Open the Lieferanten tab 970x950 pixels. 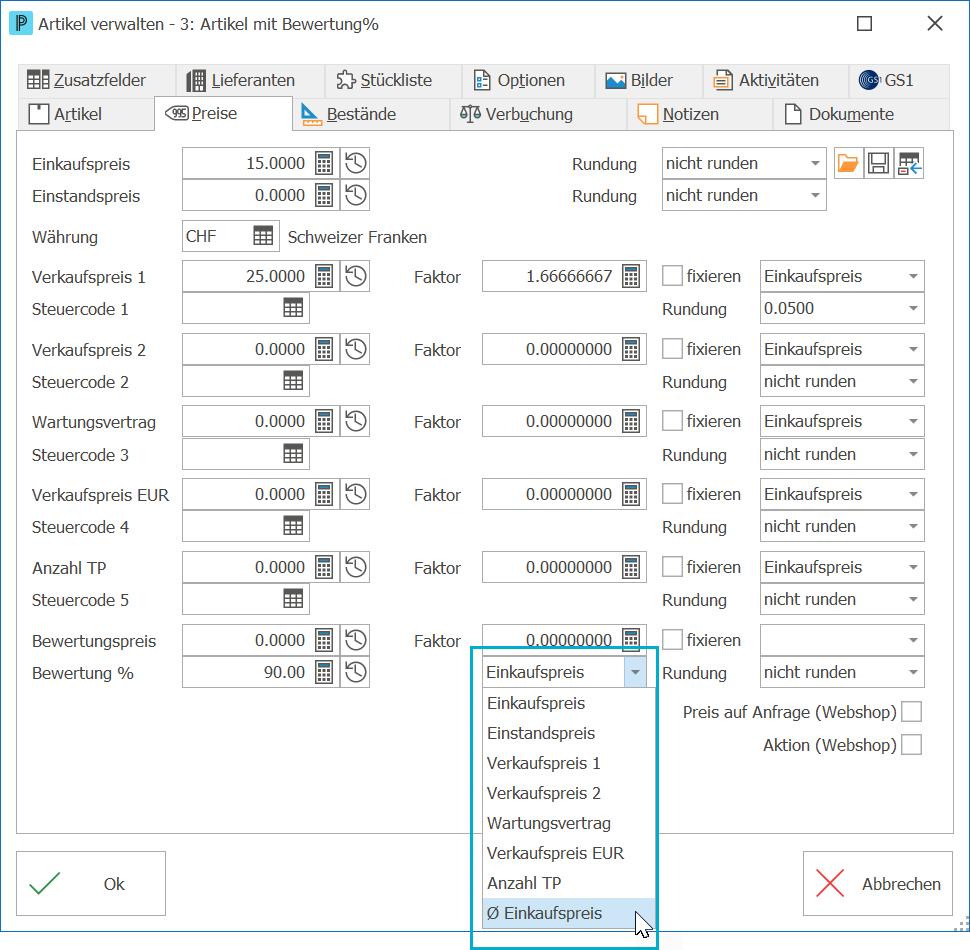(x=241, y=80)
